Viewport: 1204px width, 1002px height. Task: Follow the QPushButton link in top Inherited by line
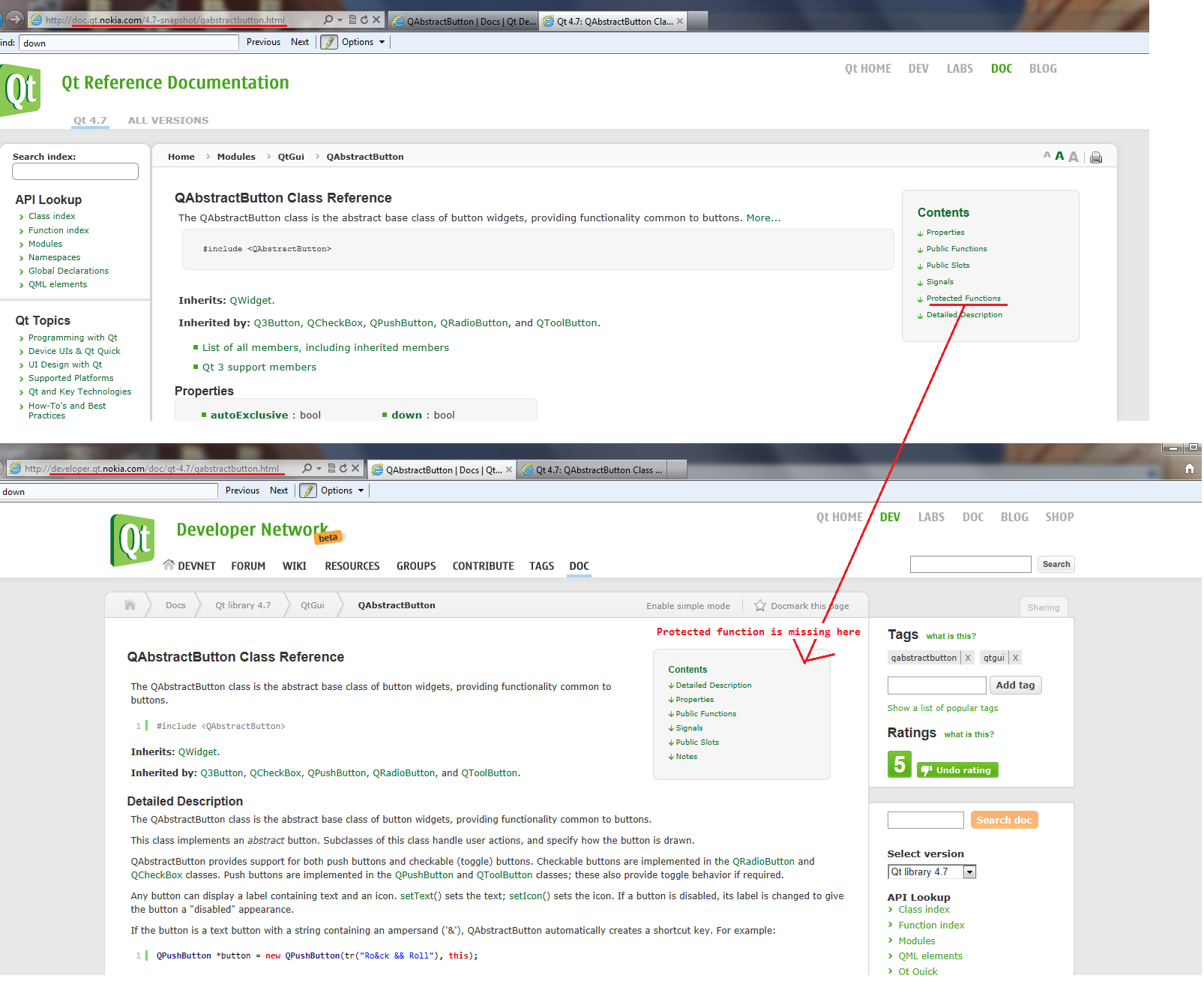coord(401,322)
